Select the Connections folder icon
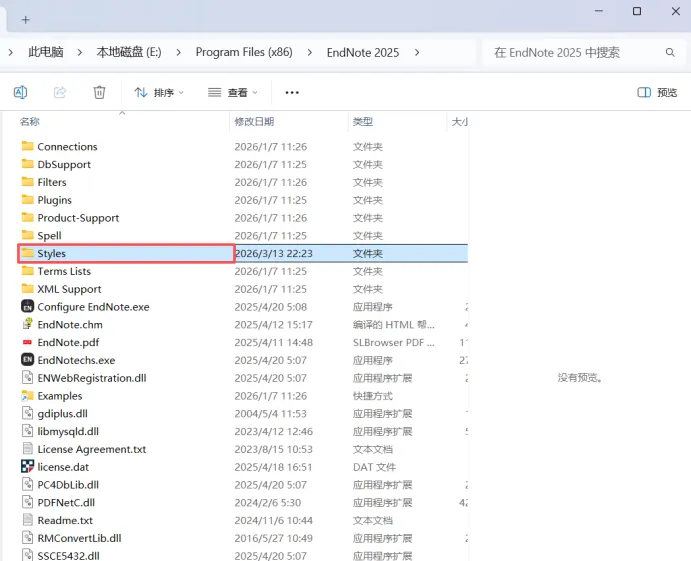 click(27, 146)
